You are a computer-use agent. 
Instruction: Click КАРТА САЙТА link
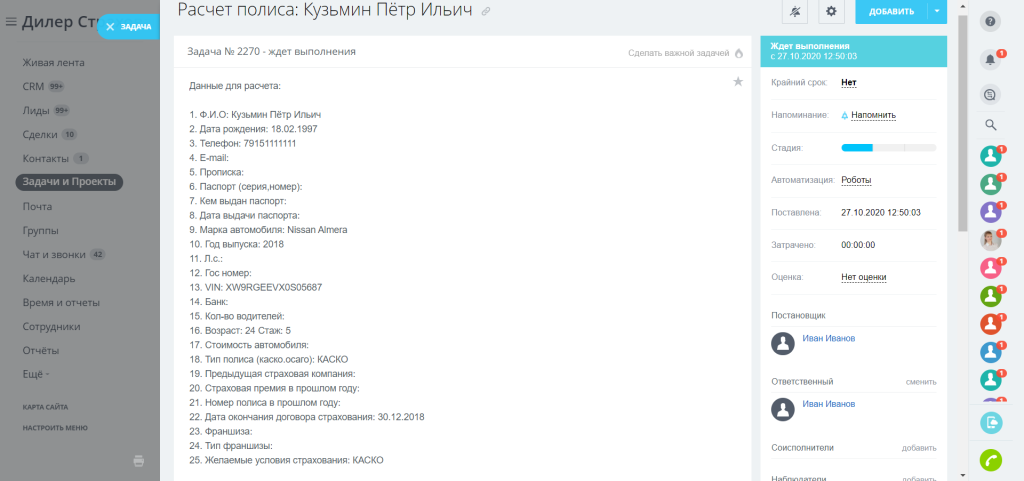point(45,407)
